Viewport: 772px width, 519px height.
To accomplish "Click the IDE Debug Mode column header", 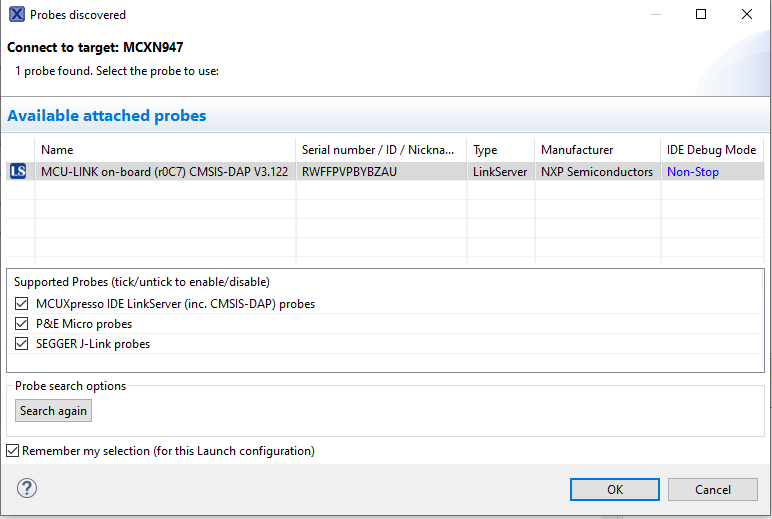I will [711, 150].
